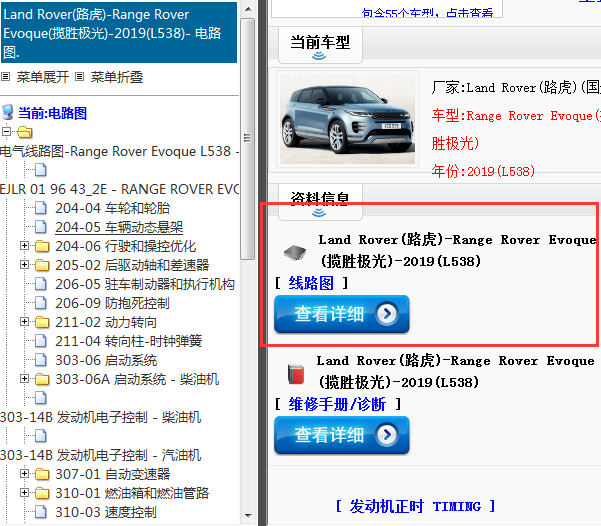This screenshot has width=601, height=526.
Task: Open 303-14B 发动机电子控制 - 汽油机 entry
Action: click(100, 455)
